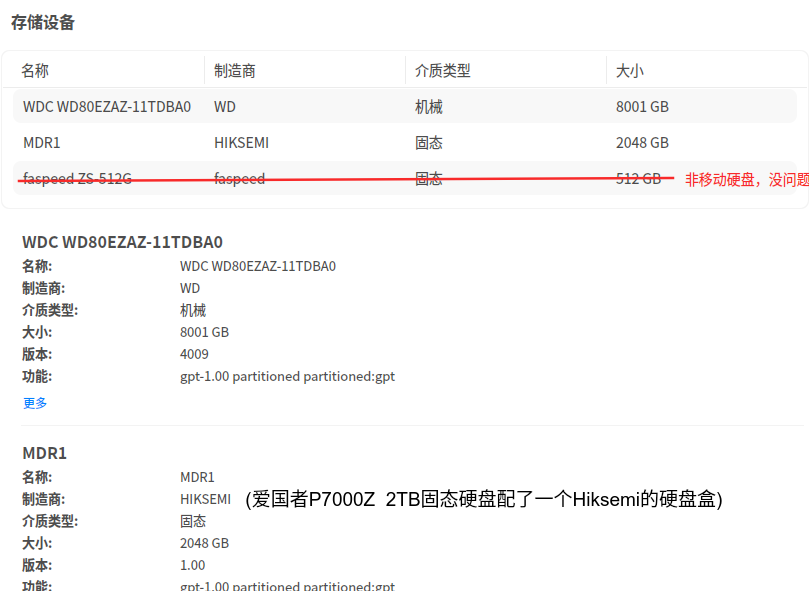Select WDC WD80EZAZ-11TDBA0 name cell in the table
Viewport: 811px width, 591px height.
point(107,107)
